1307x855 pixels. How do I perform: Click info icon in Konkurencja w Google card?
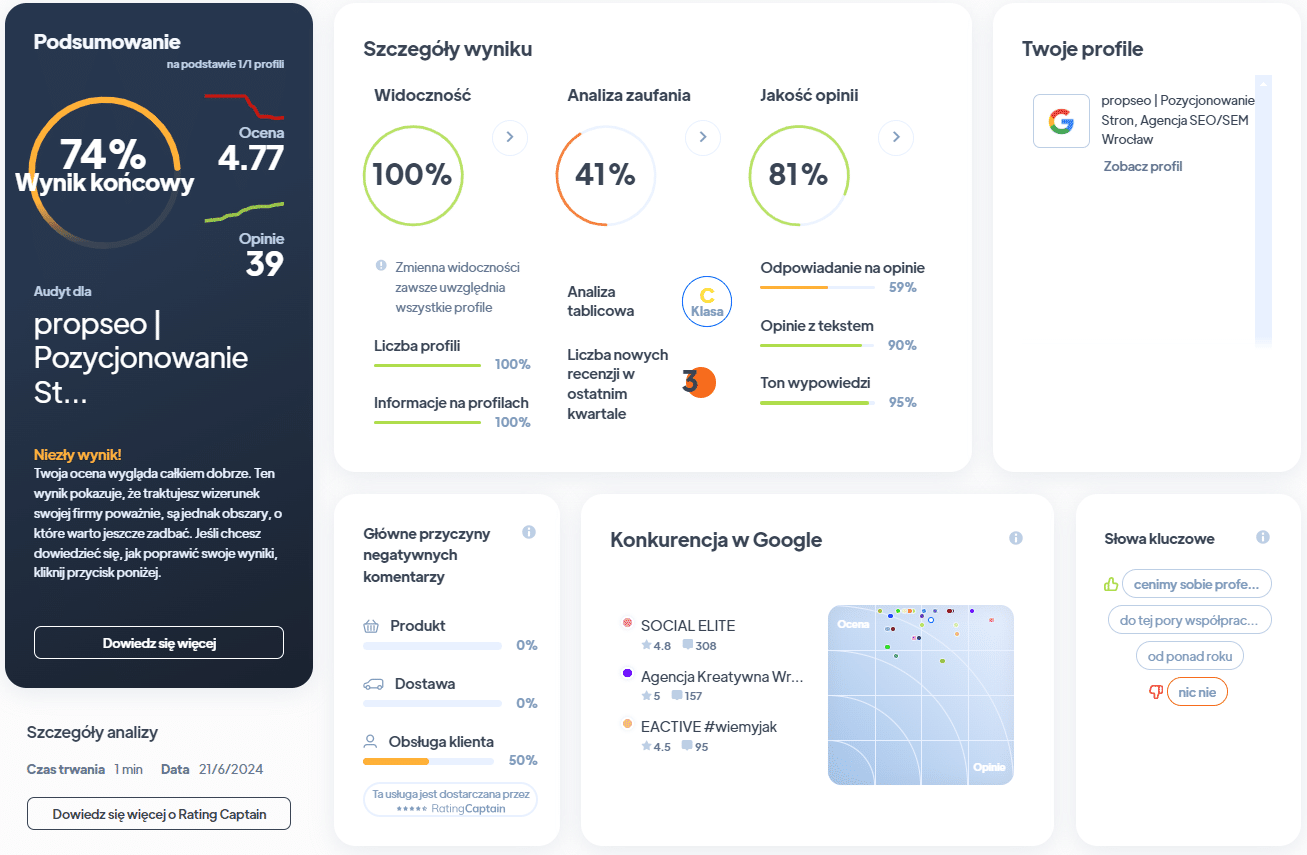point(1016,538)
